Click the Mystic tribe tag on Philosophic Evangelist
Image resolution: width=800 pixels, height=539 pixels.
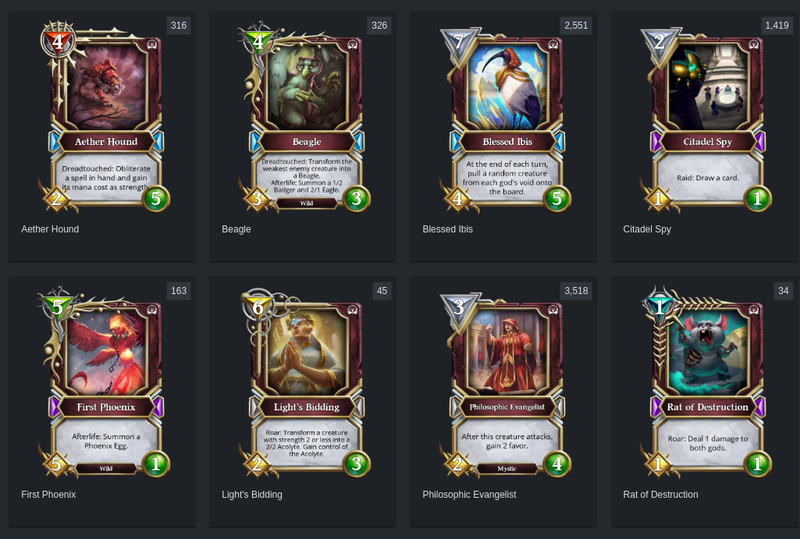[507, 468]
